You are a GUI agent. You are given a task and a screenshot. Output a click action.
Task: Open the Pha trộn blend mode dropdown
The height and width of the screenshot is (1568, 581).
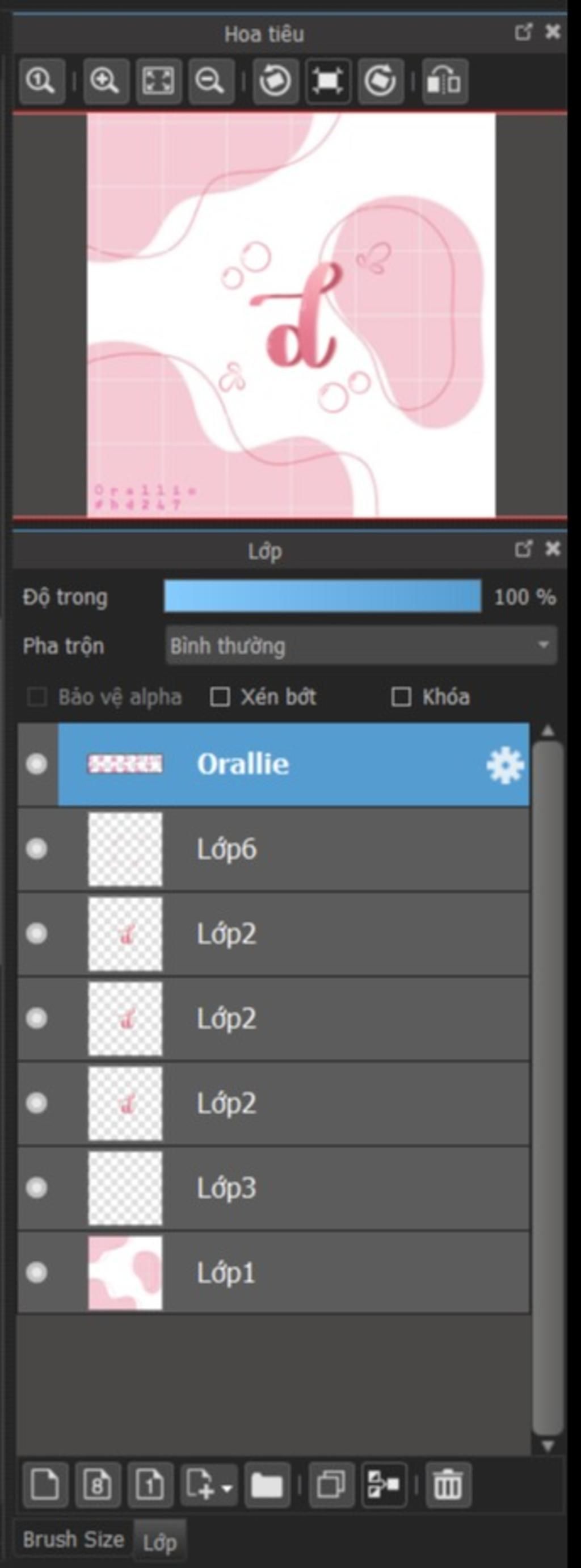pyautogui.click(x=361, y=645)
